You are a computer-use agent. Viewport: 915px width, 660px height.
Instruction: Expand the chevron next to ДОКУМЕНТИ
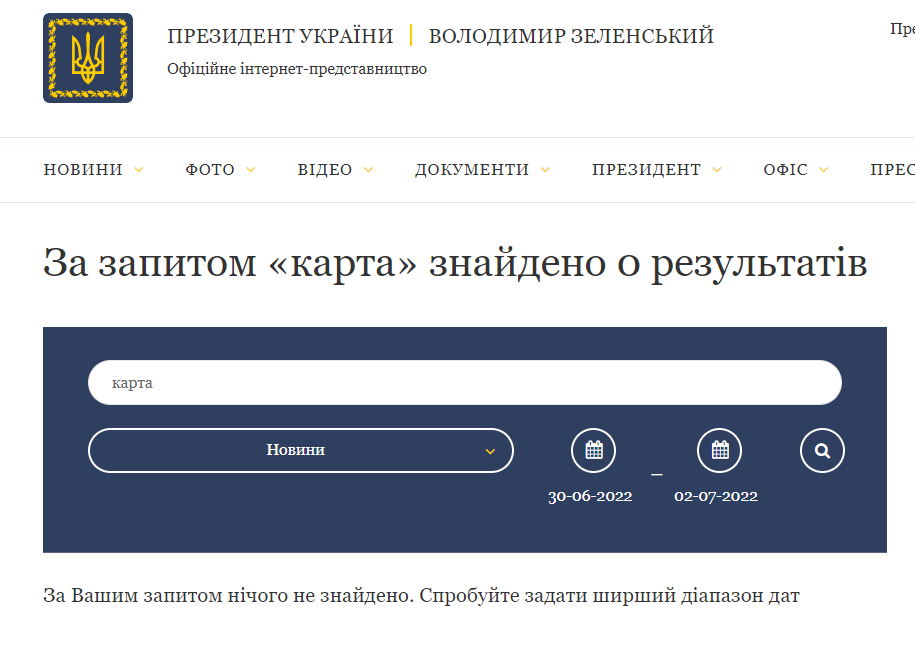pyautogui.click(x=546, y=170)
